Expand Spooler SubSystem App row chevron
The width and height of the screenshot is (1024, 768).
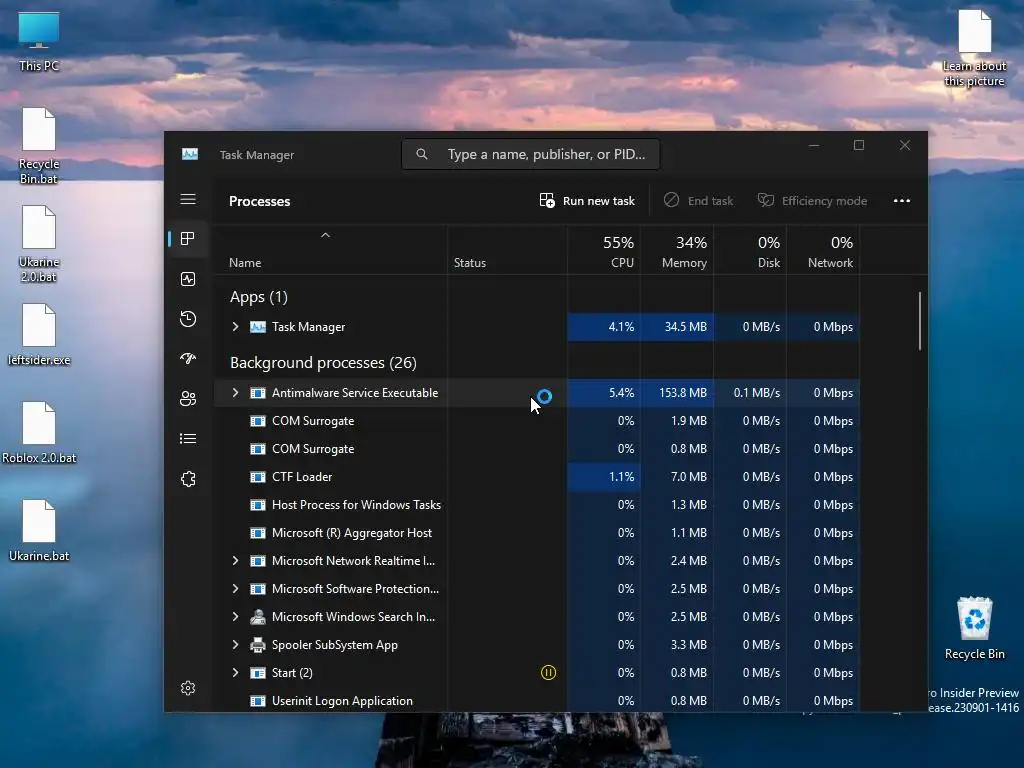coord(236,645)
